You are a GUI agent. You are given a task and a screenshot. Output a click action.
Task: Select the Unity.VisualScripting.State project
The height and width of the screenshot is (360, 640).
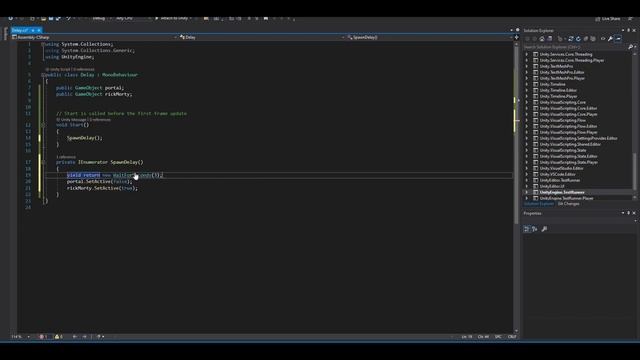point(563,150)
